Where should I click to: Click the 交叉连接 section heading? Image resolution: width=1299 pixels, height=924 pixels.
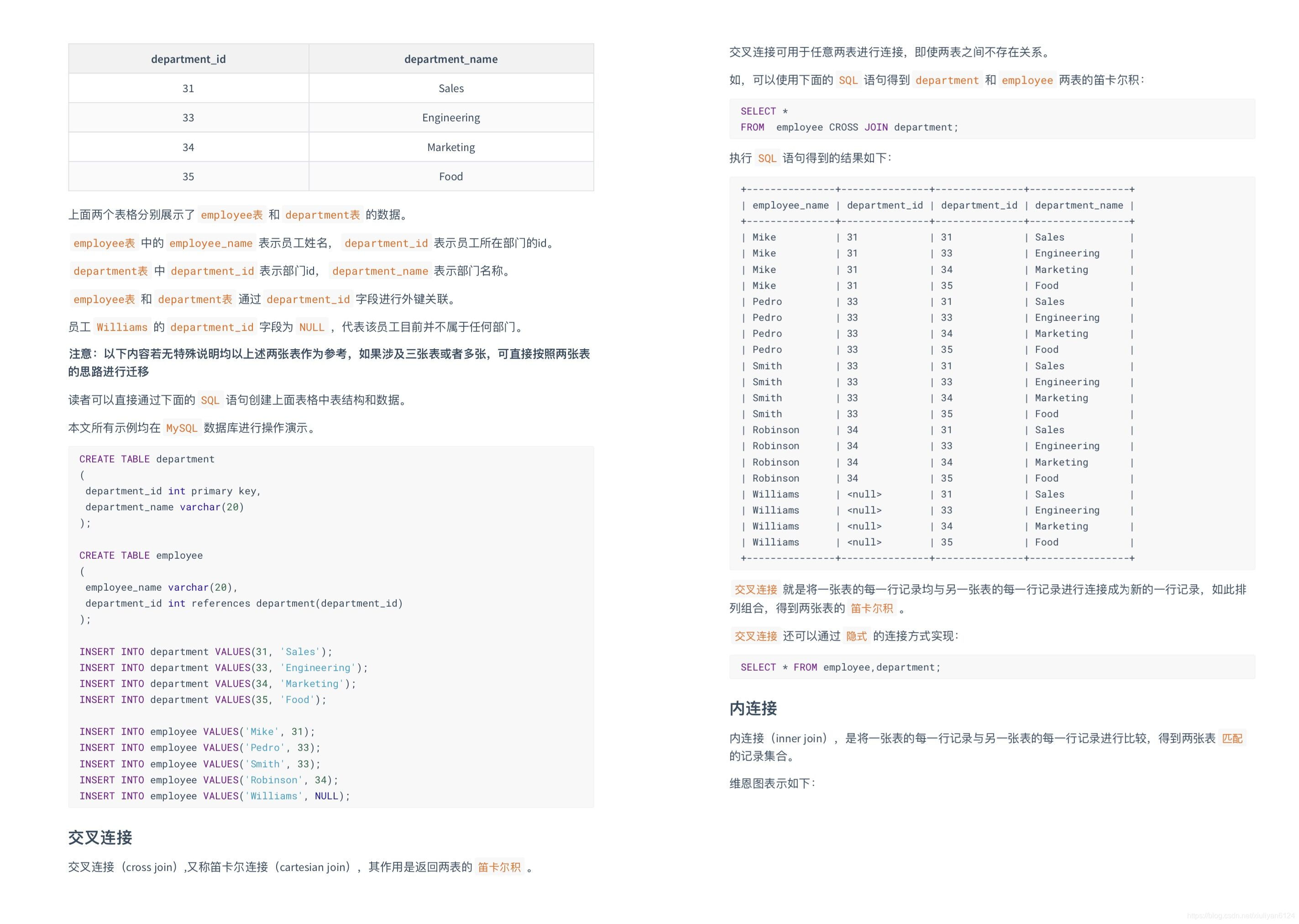pyautogui.click(x=100, y=837)
